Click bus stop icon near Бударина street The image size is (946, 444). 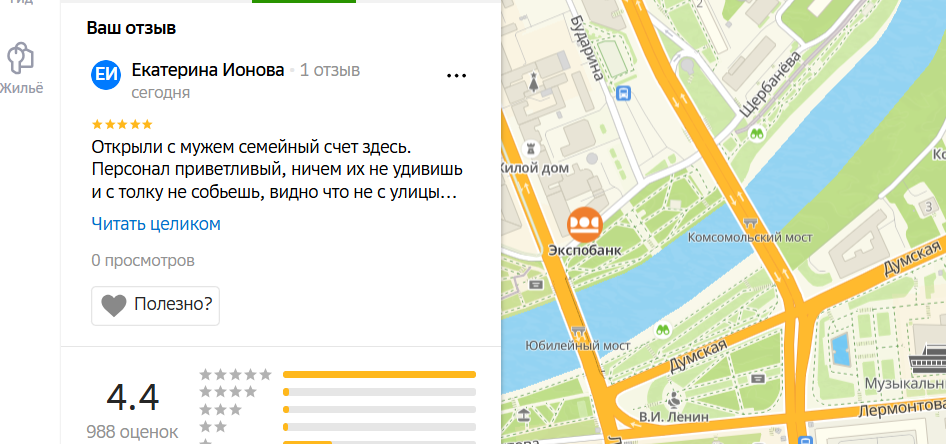click(623, 93)
